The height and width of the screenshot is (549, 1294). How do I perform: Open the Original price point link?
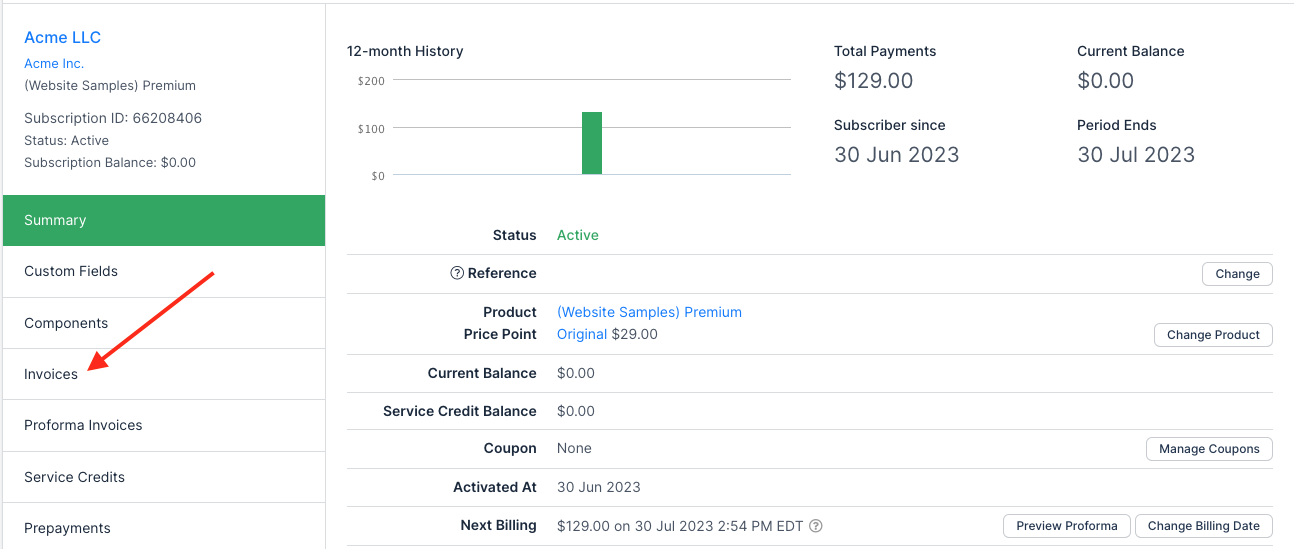[581, 334]
